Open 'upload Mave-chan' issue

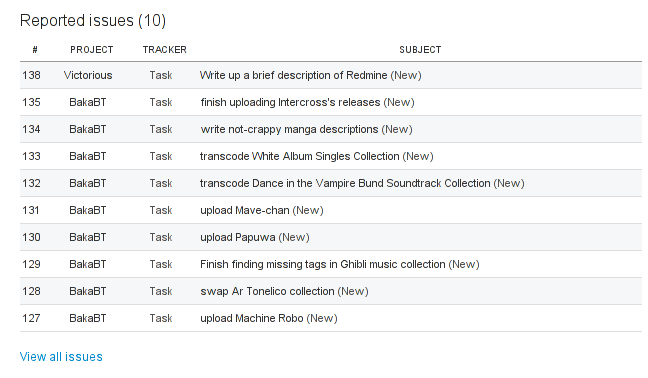[245, 210]
